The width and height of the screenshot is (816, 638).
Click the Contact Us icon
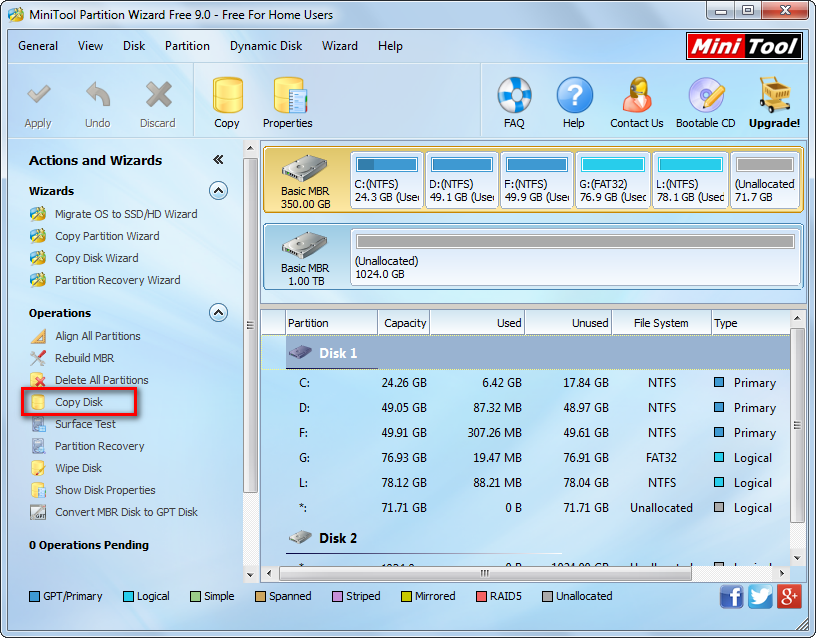637,95
